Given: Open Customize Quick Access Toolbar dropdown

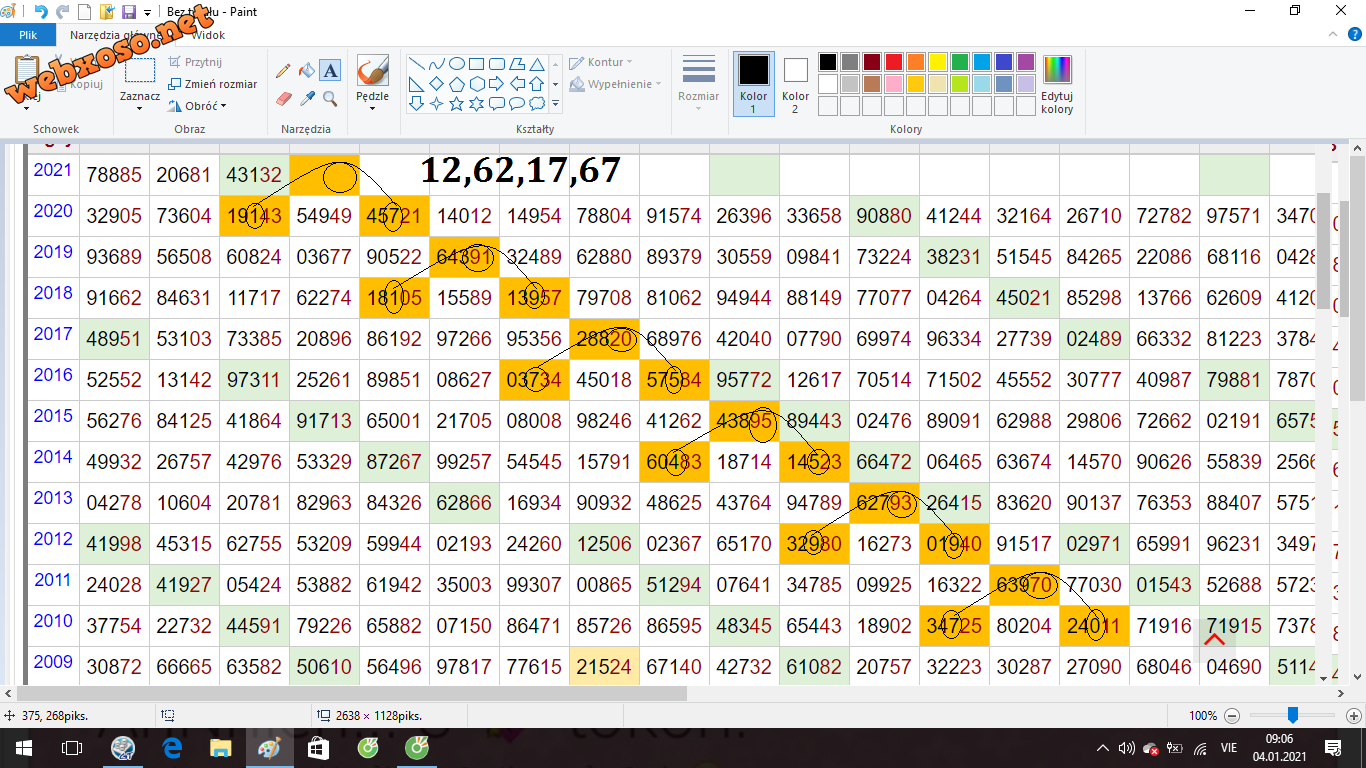Looking at the screenshot, I should [x=148, y=13].
